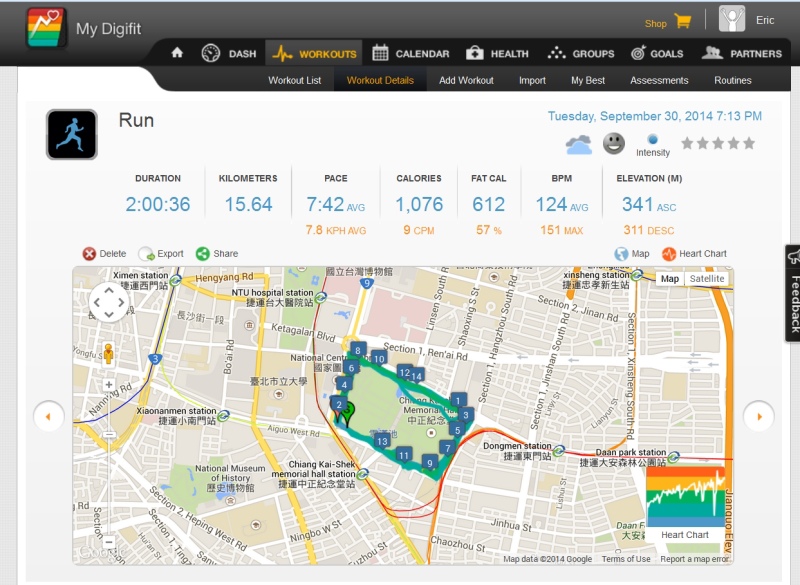Open the Dash gauge icon

click(x=210, y=53)
